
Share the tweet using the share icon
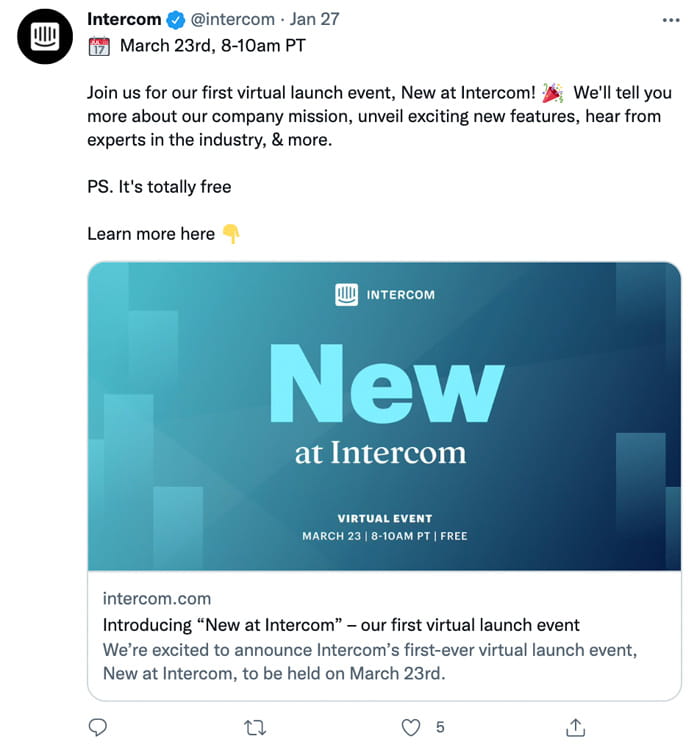pos(575,727)
